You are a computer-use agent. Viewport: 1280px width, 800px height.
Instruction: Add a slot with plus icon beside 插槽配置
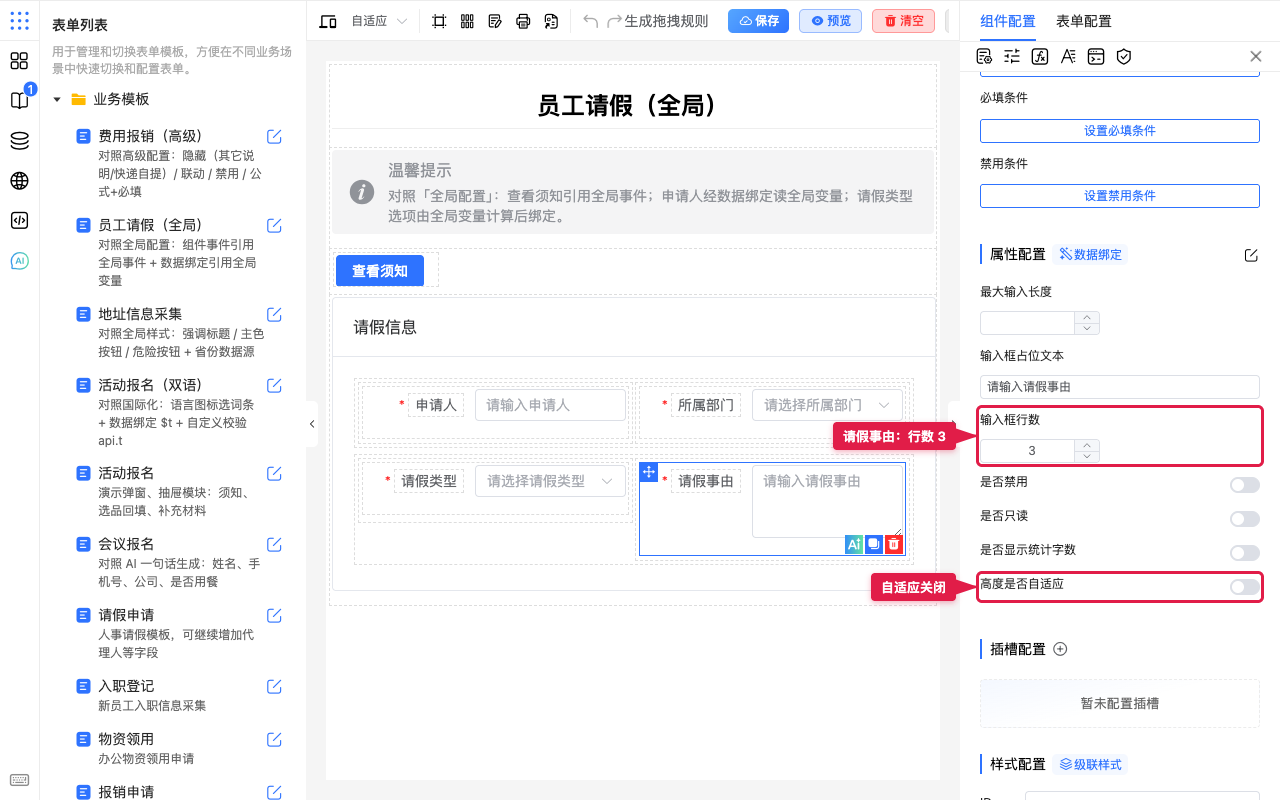click(x=1061, y=649)
